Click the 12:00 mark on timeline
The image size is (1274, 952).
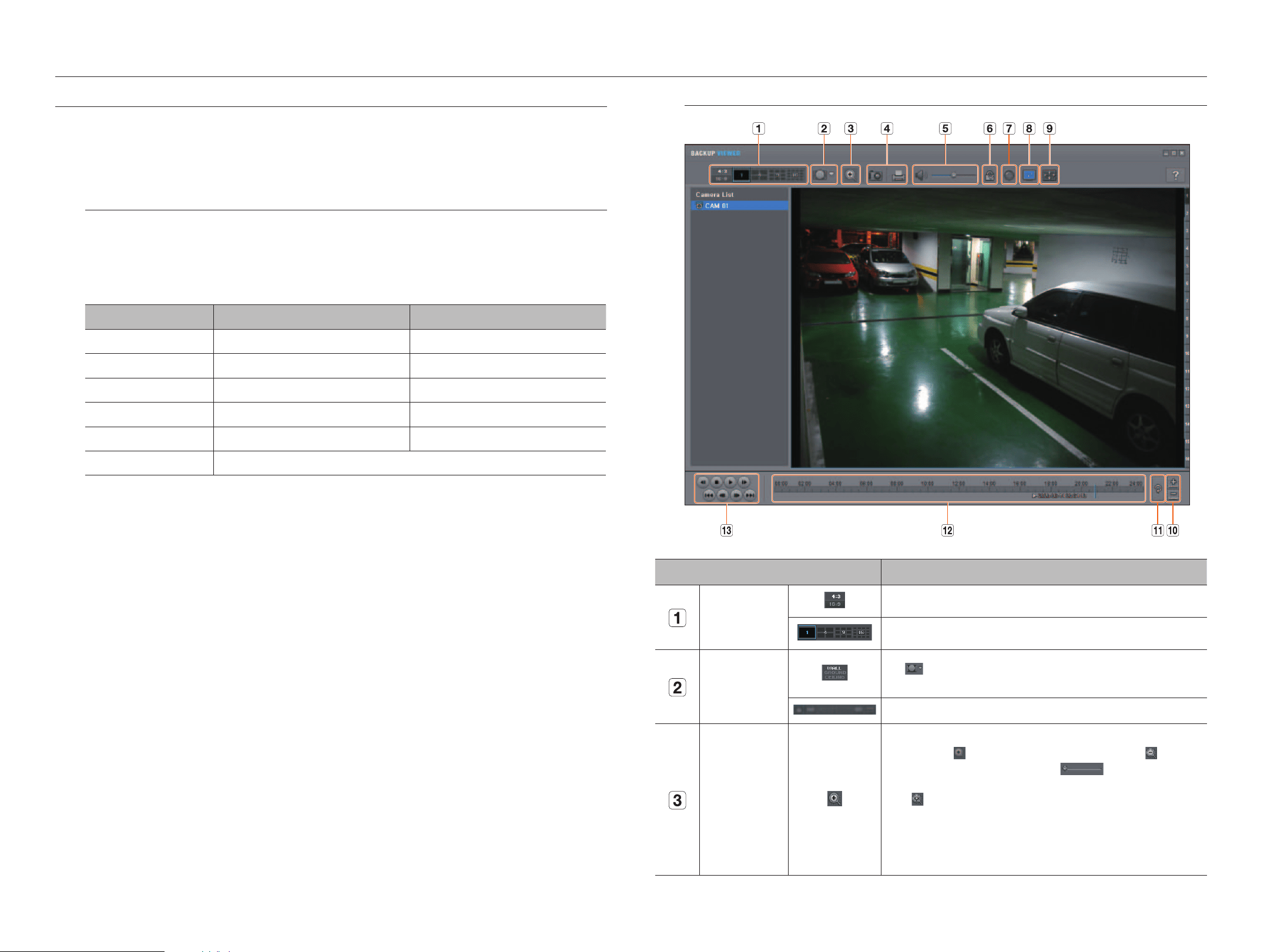coord(958,484)
